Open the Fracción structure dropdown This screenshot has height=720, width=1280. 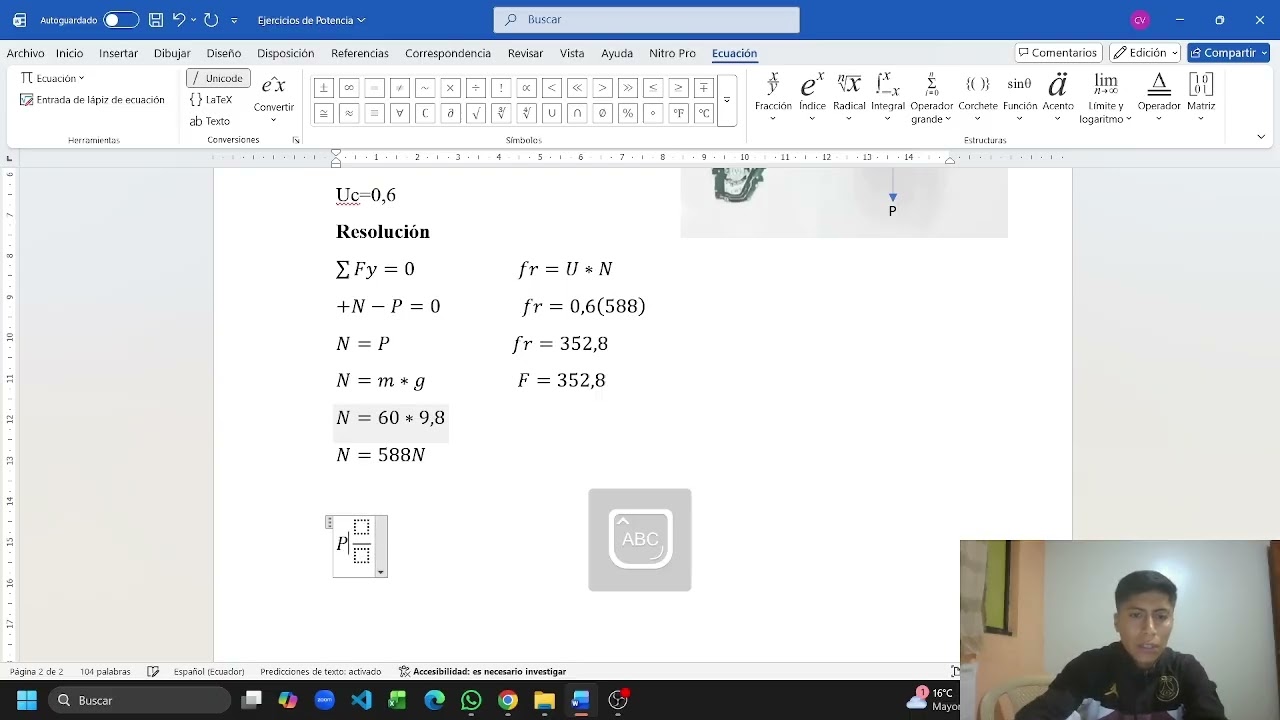coord(773,98)
